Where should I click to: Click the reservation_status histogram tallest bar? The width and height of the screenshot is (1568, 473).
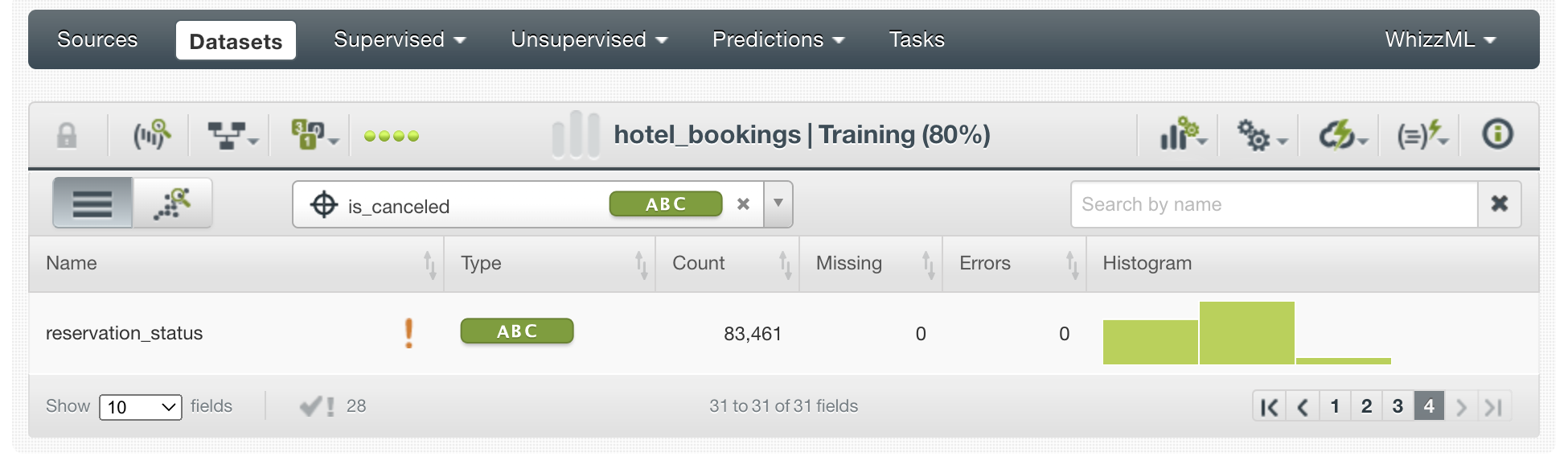1246,333
